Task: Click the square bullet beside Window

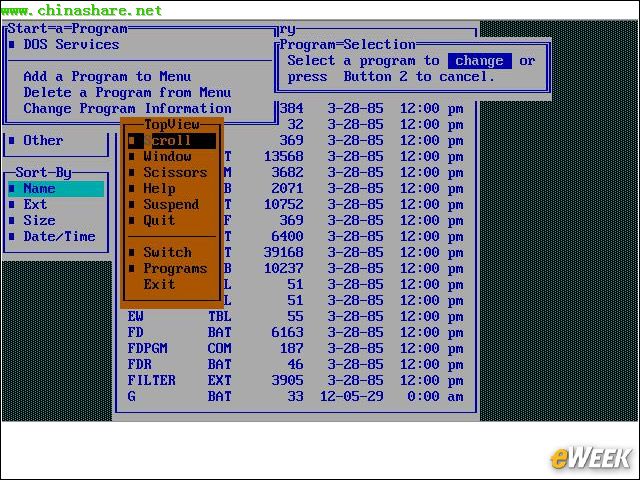Action: tap(132, 156)
